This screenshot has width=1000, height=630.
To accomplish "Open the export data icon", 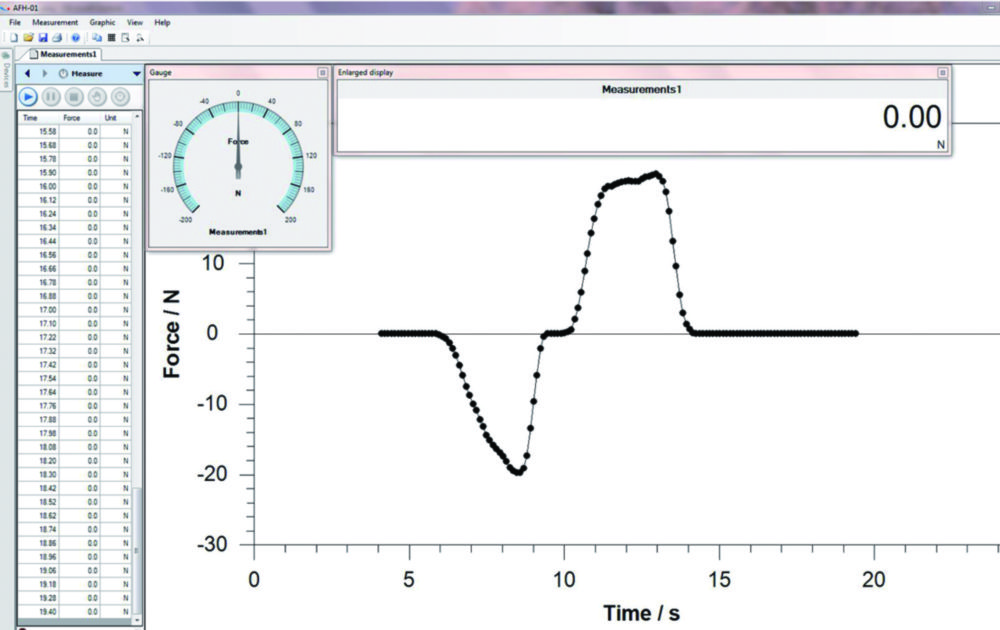I will pos(126,37).
